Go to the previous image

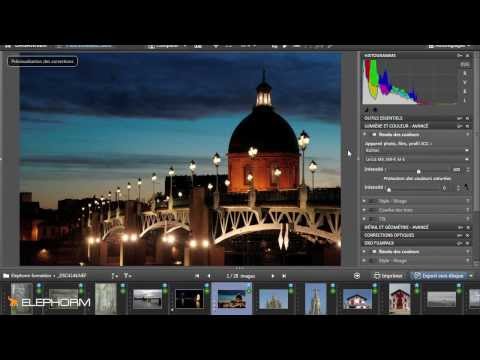[209, 276]
